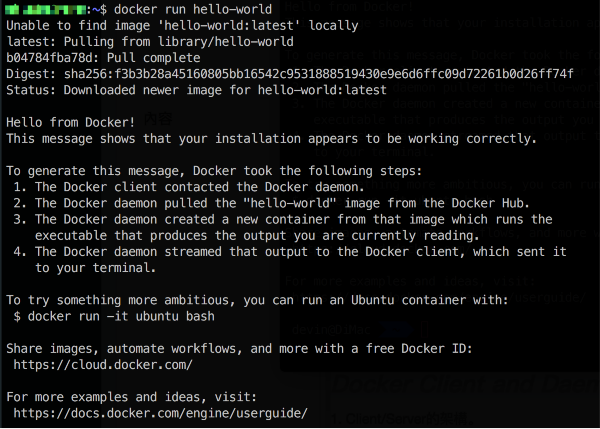Click the 'To generate this message' line
The height and width of the screenshot is (429, 600).
214,171
